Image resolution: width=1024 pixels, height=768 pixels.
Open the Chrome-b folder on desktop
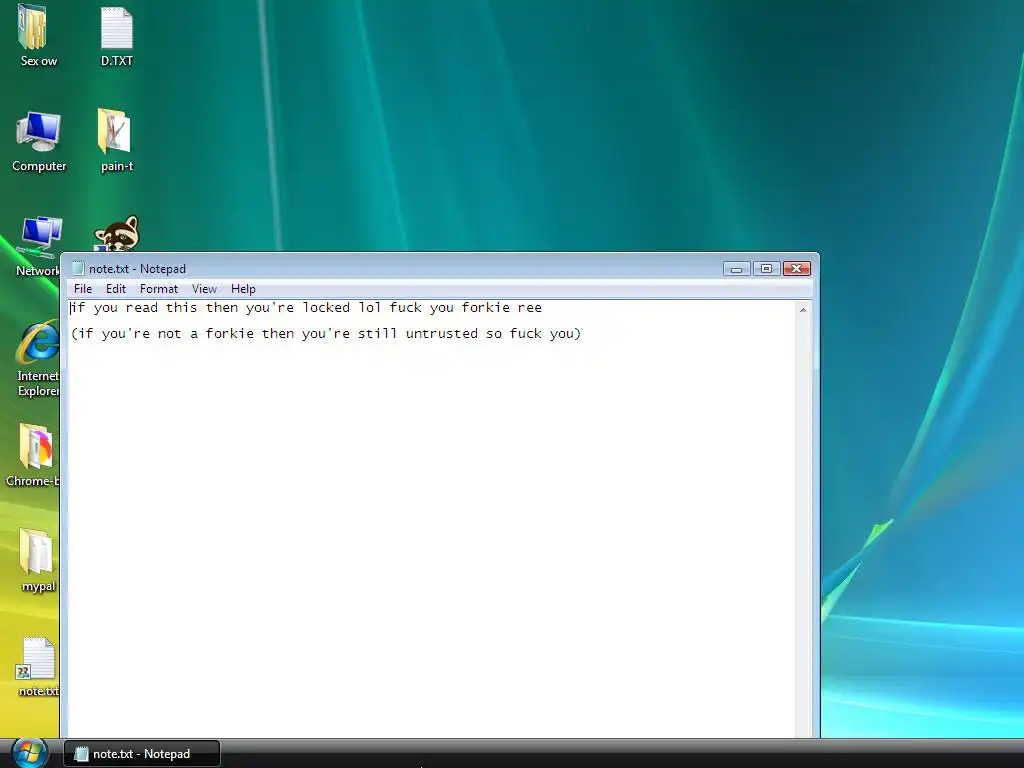(33, 455)
